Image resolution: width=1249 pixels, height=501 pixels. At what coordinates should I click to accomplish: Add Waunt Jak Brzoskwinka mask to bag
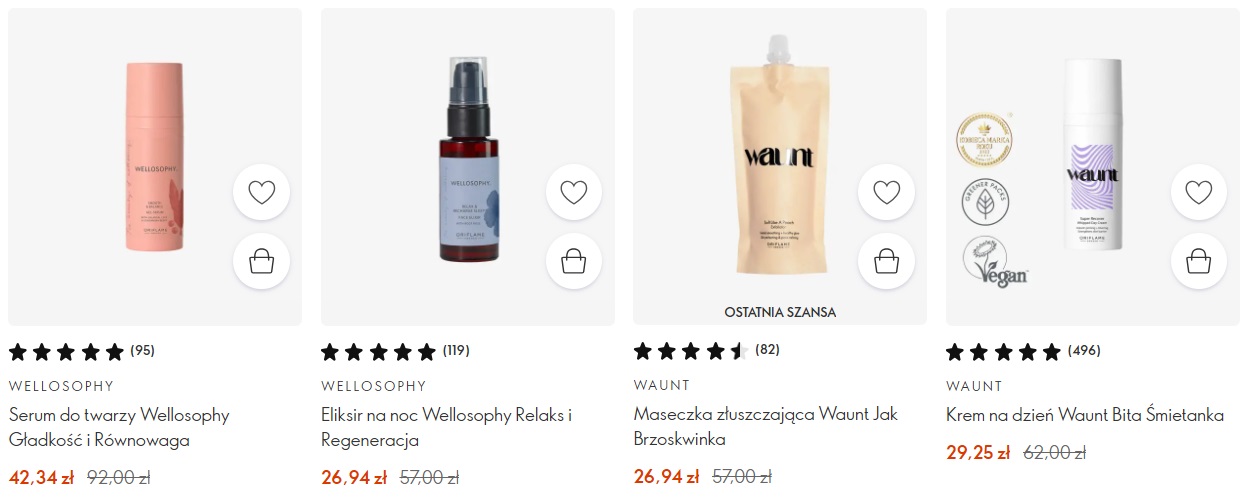pos(887,262)
